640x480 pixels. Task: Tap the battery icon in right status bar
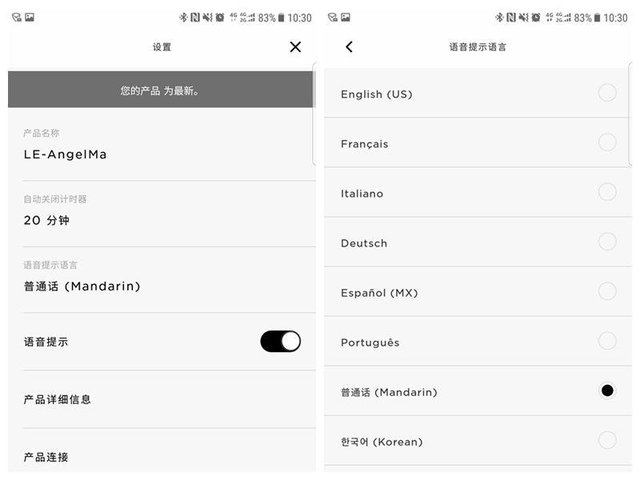click(597, 18)
